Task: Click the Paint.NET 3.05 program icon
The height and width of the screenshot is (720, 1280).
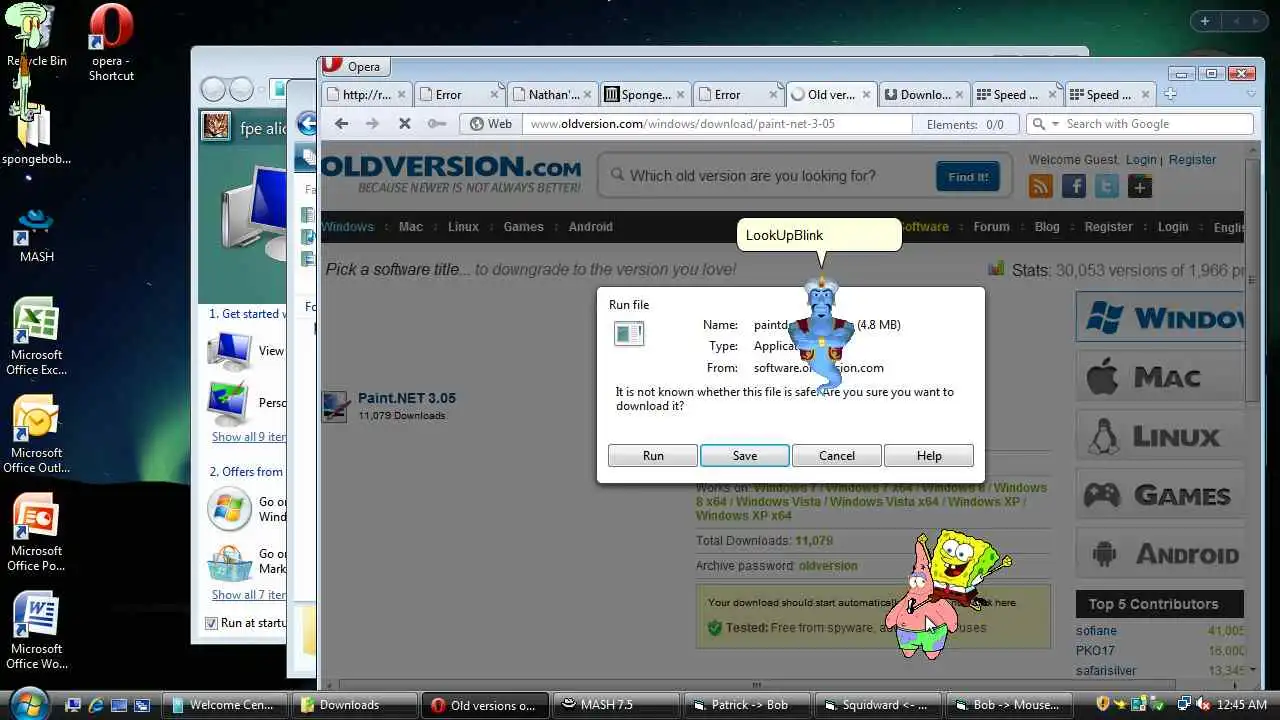Action: (336, 406)
